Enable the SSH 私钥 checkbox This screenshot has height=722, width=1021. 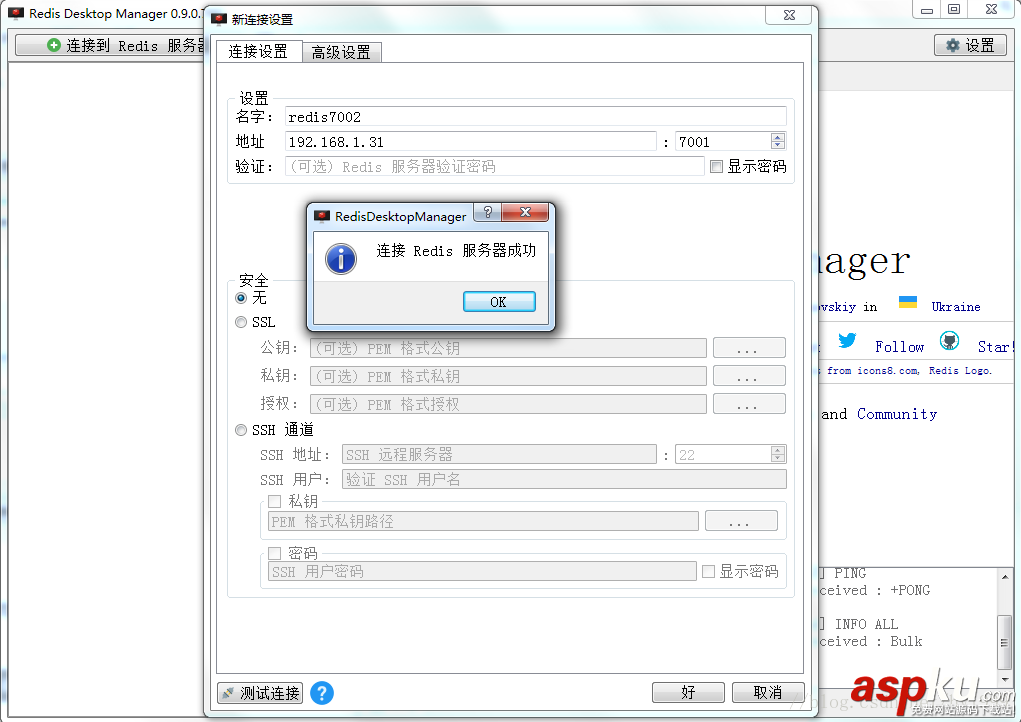275,501
